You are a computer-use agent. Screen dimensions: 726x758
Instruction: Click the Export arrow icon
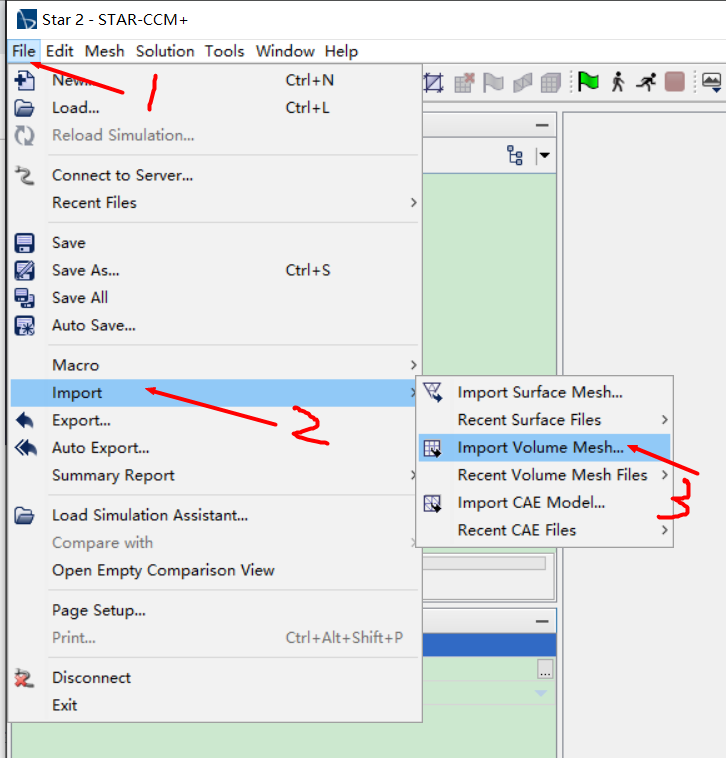coord(24,420)
